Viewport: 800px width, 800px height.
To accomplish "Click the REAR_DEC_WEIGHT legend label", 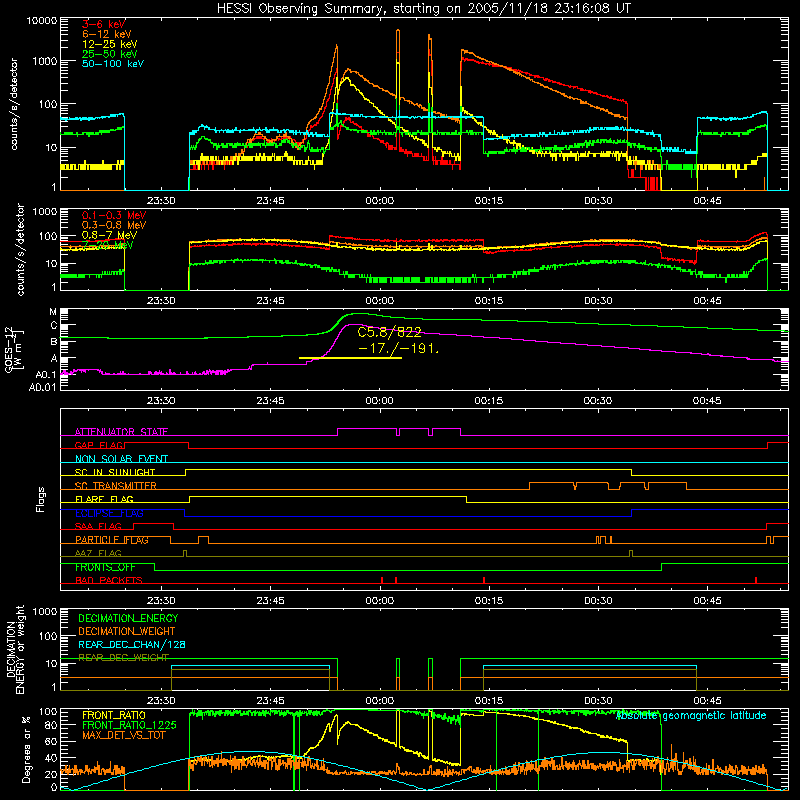I will (x=123, y=658).
